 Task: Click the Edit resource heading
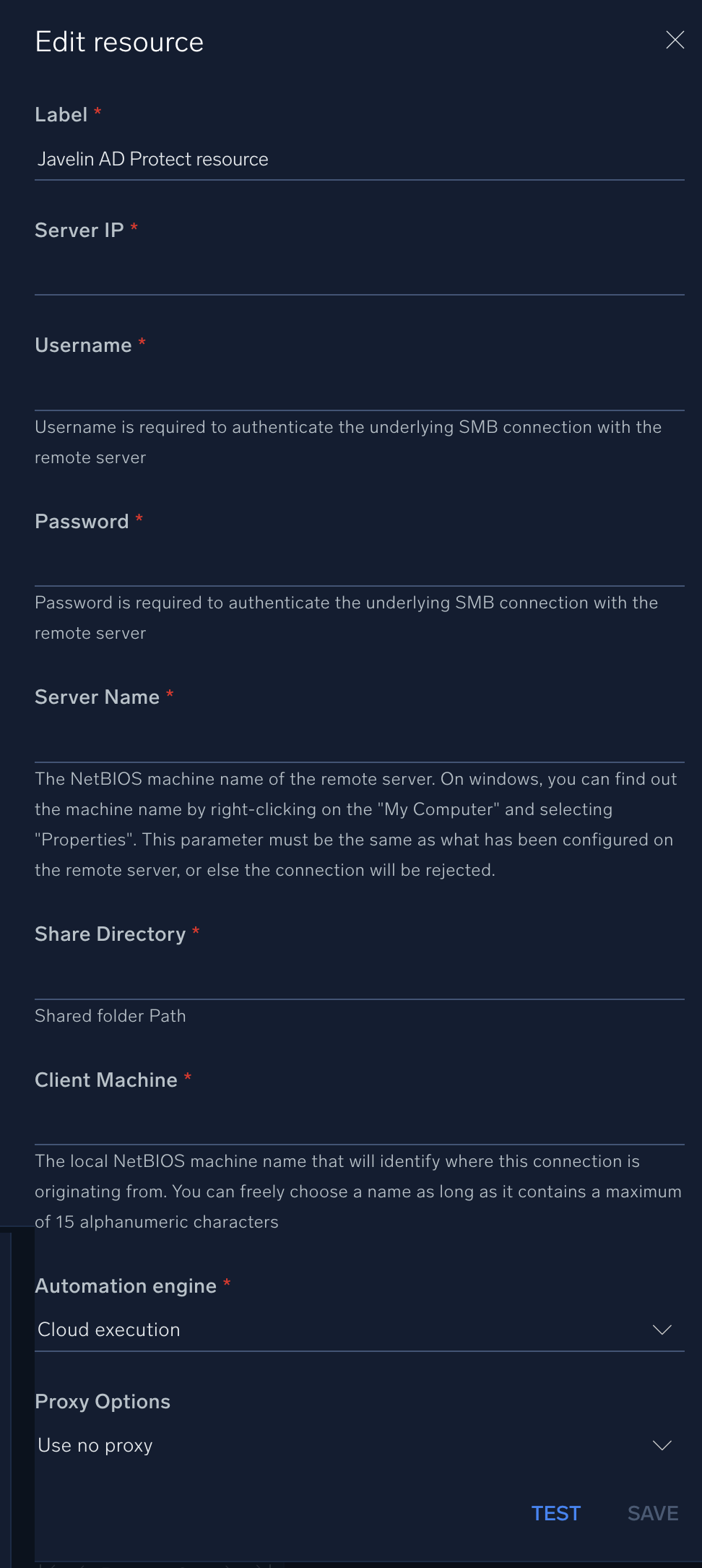coord(119,42)
